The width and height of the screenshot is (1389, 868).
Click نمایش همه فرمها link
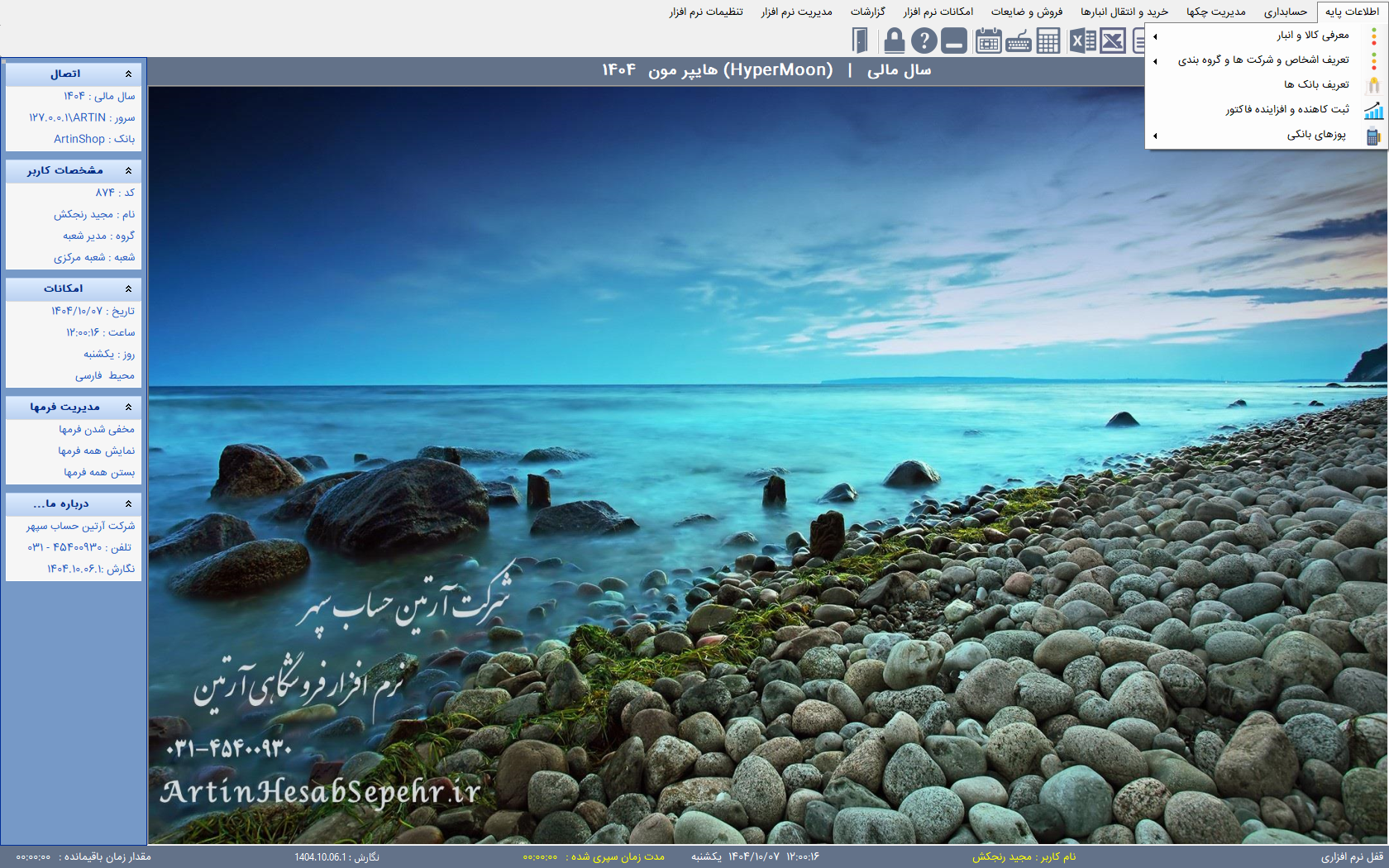point(96,451)
